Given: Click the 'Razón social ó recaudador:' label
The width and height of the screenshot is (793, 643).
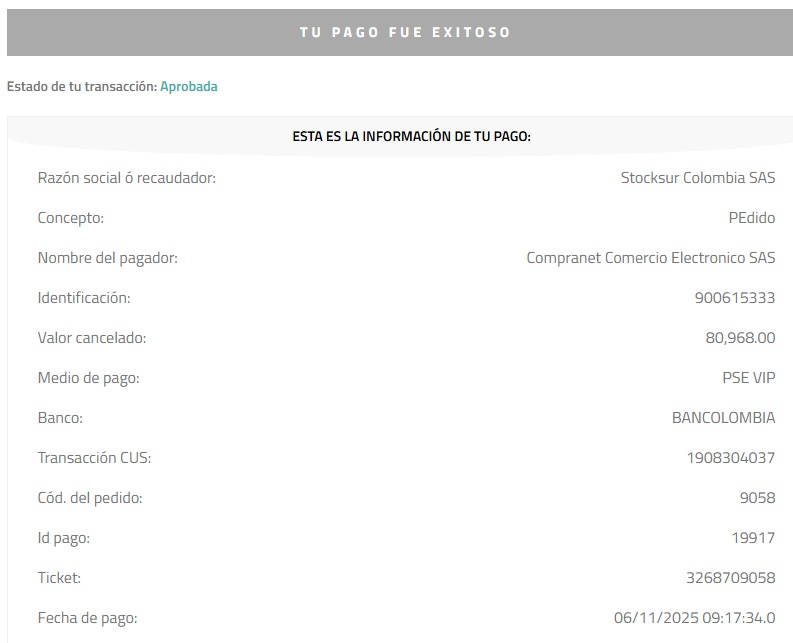Looking at the screenshot, I should pos(127,178).
